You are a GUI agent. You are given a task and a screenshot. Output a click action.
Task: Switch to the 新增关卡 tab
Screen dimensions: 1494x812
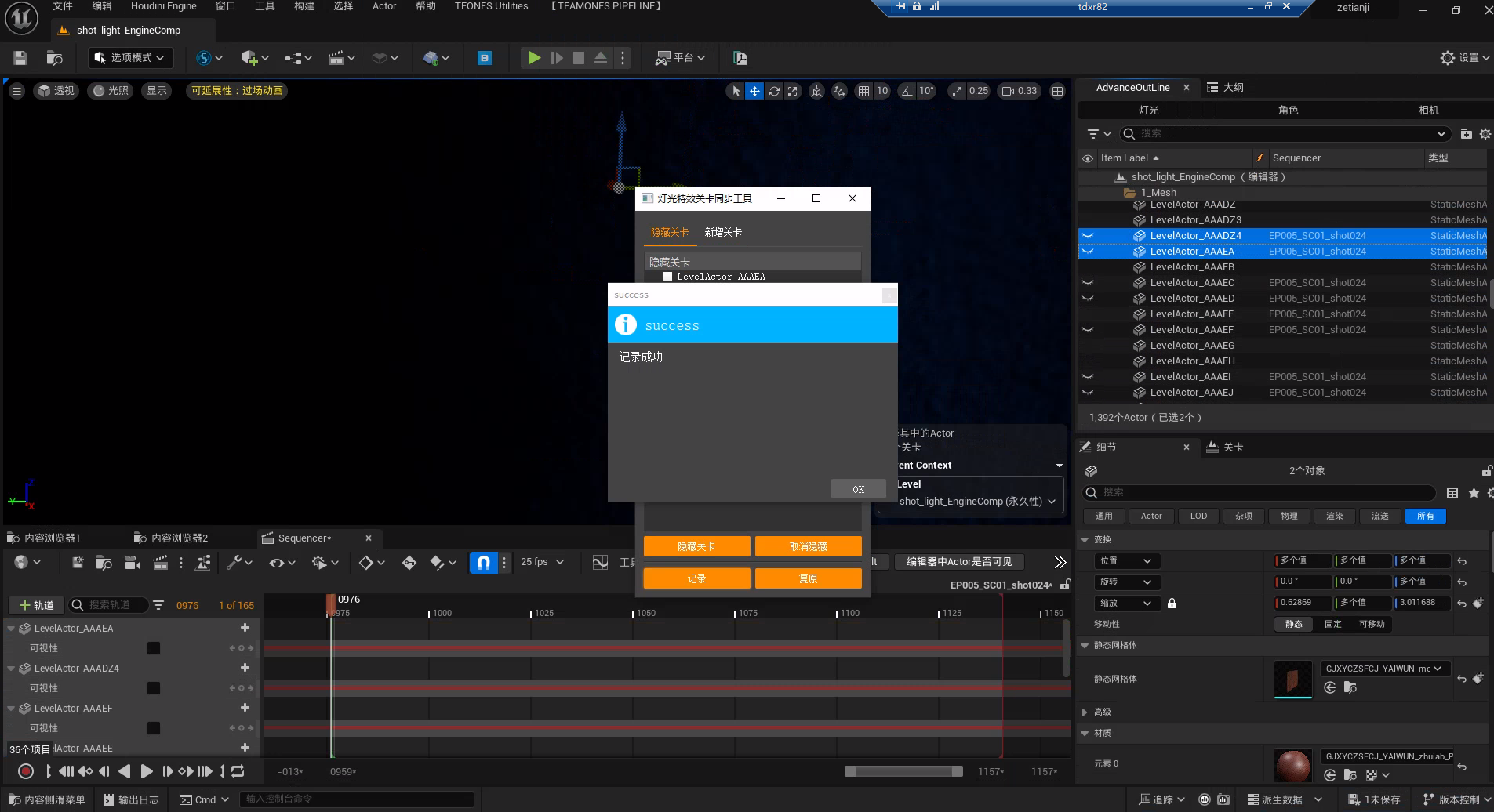tap(722, 233)
